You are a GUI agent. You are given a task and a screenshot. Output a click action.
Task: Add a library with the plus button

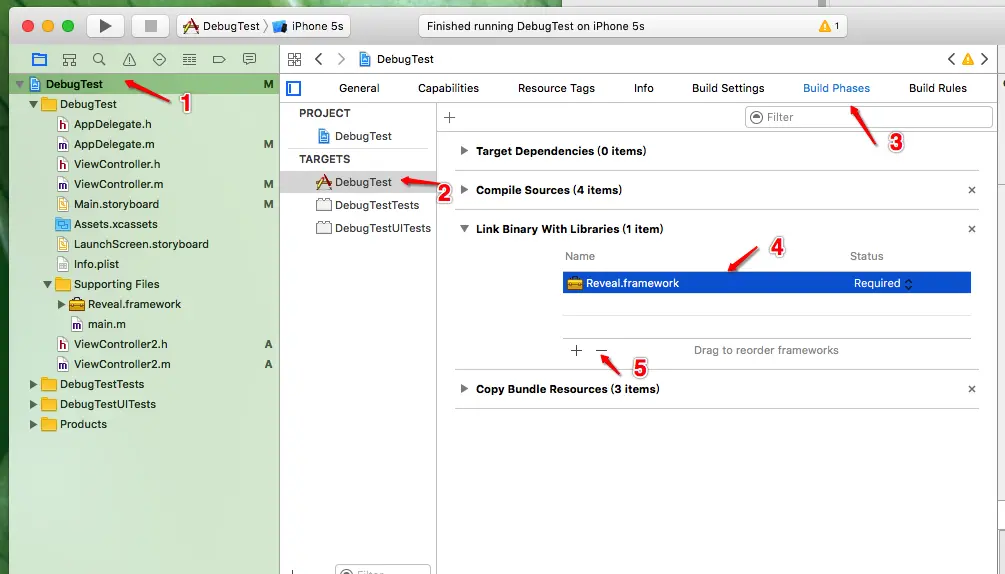pyautogui.click(x=576, y=350)
